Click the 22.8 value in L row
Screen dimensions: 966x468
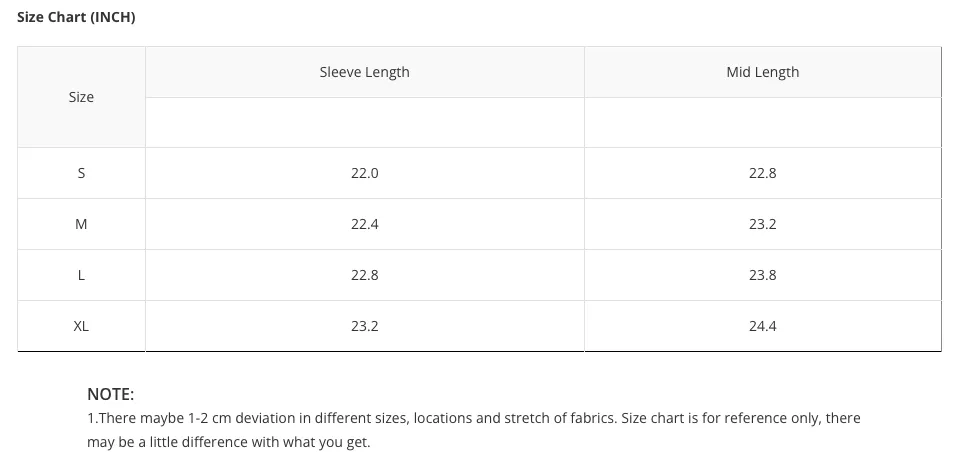pos(365,275)
